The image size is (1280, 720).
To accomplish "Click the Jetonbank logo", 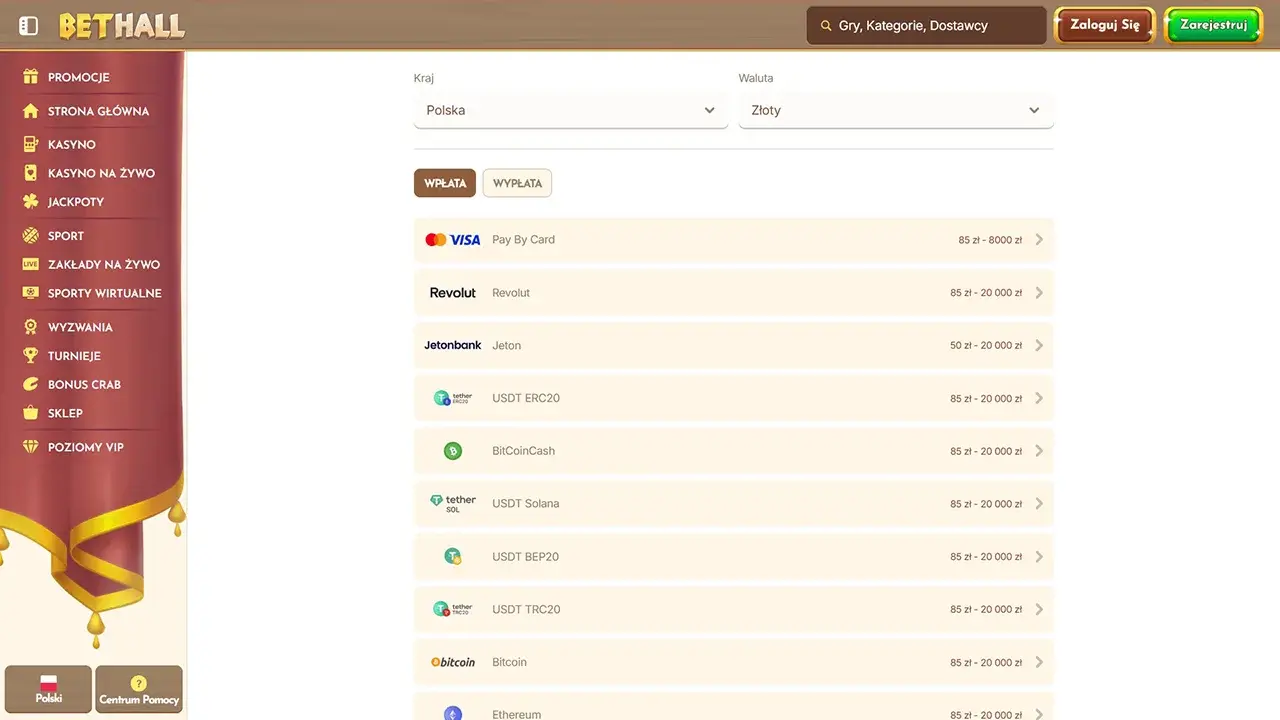I will click(x=453, y=345).
